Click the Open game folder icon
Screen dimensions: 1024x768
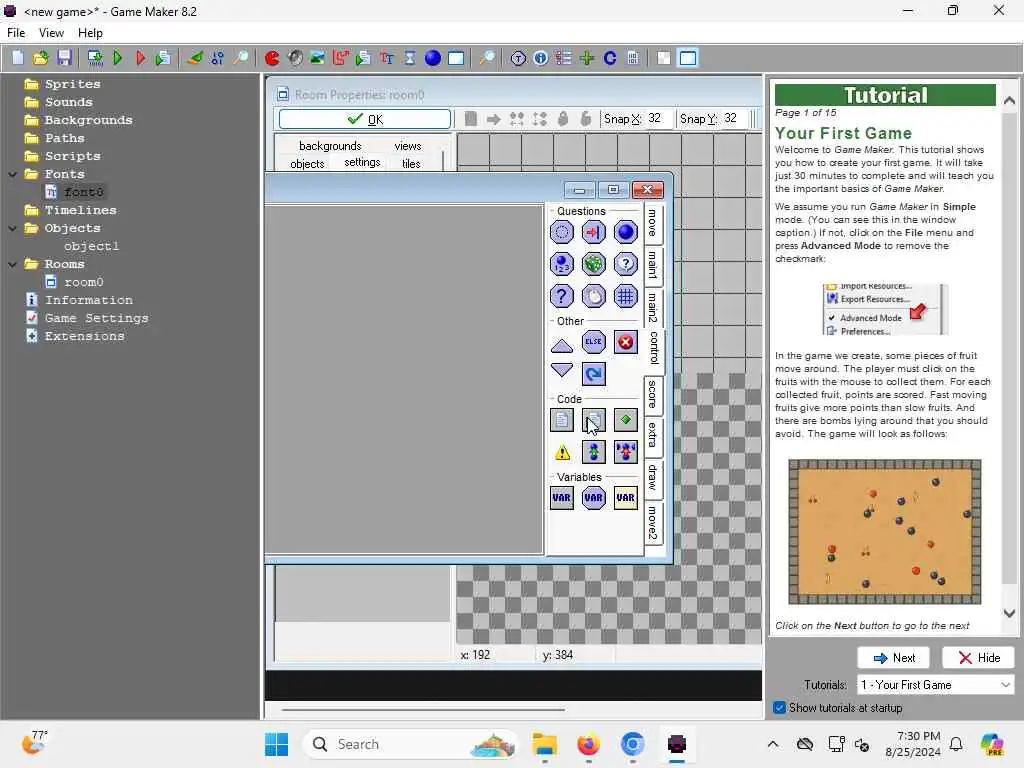point(40,58)
